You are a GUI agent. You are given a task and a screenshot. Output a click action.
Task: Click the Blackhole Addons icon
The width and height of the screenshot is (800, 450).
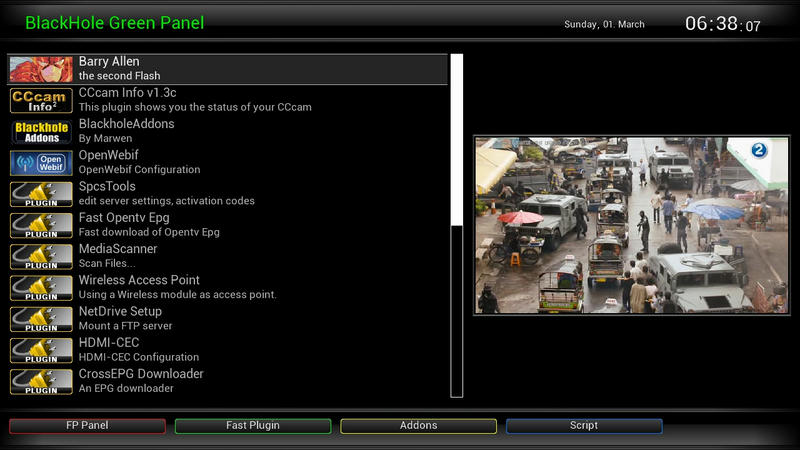coord(41,132)
